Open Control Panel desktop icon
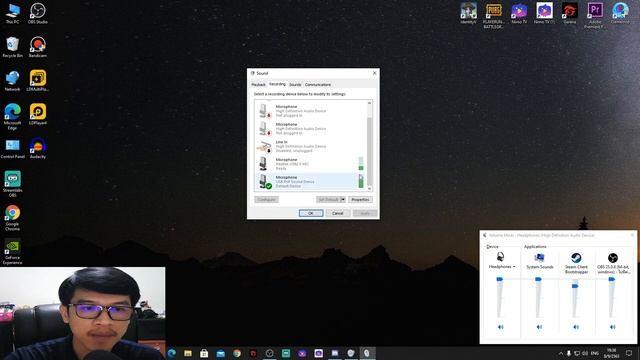 pos(12,148)
